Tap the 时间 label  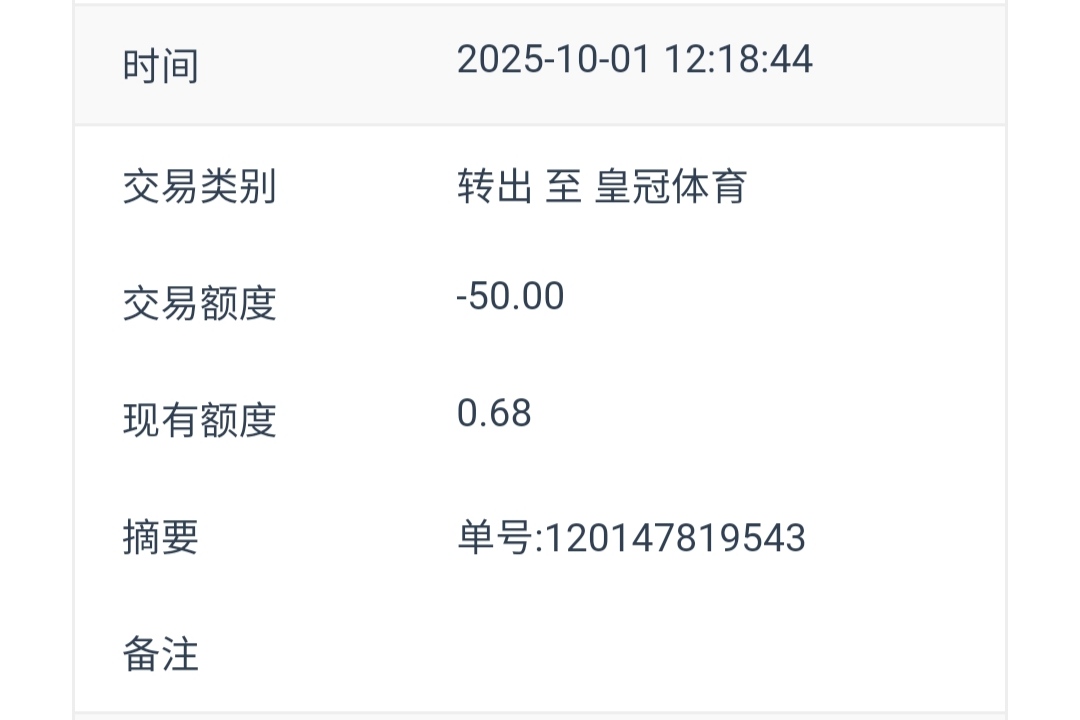click(161, 67)
